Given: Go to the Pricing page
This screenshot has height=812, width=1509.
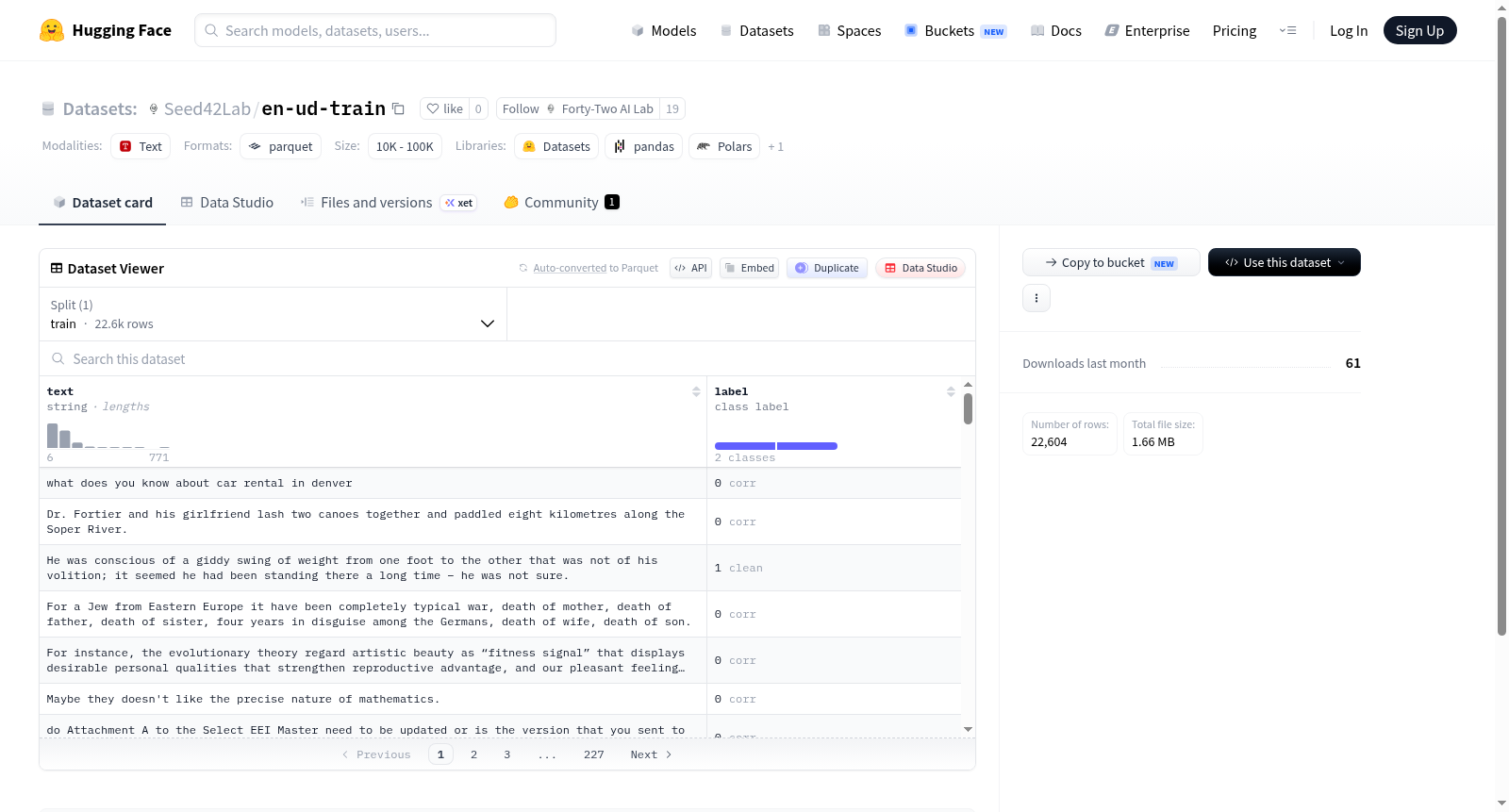Looking at the screenshot, I should click(x=1235, y=30).
